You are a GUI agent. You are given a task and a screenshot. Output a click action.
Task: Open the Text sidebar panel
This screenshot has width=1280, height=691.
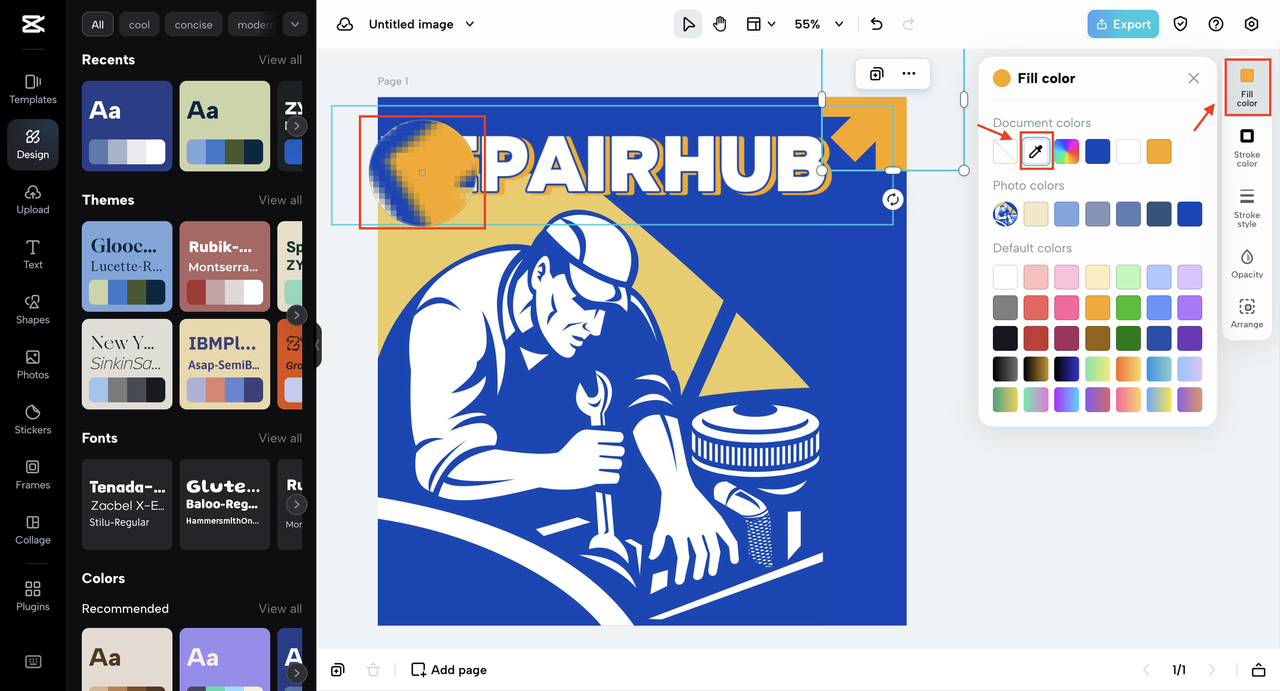(x=33, y=254)
